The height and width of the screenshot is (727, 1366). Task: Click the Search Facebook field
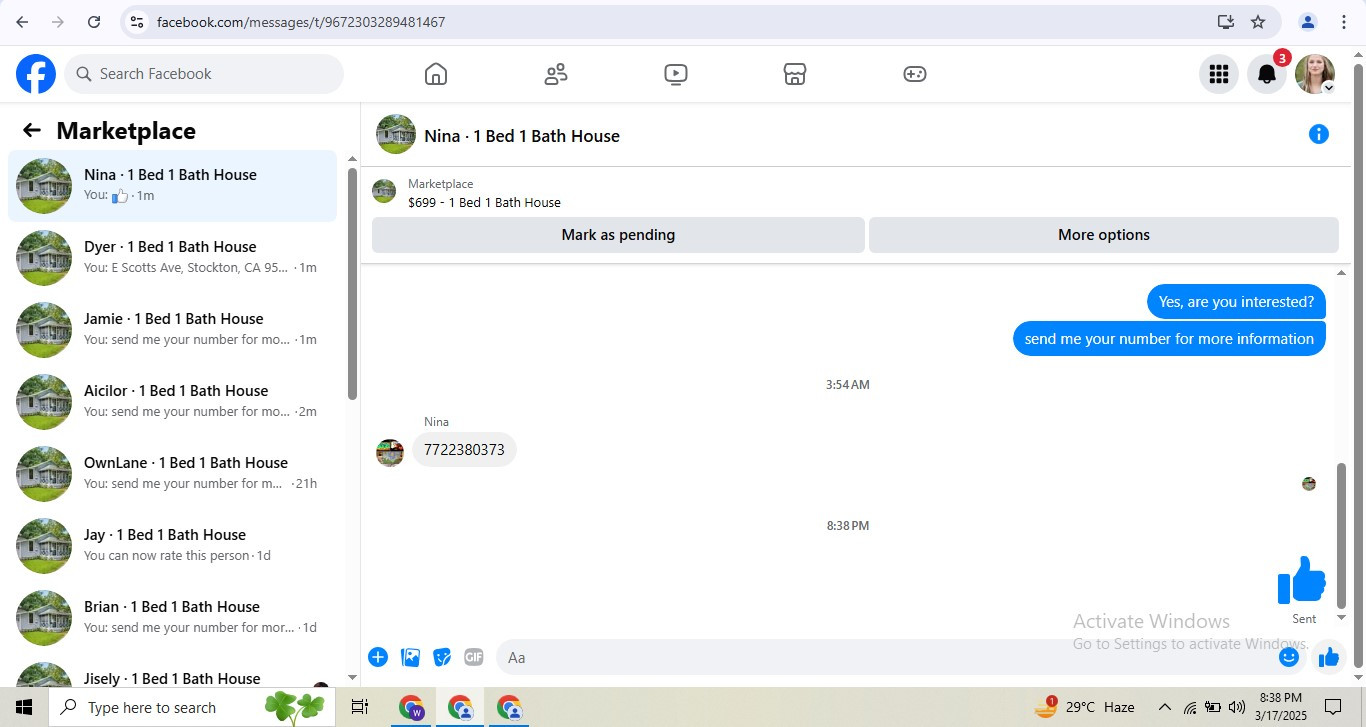(204, 74)
